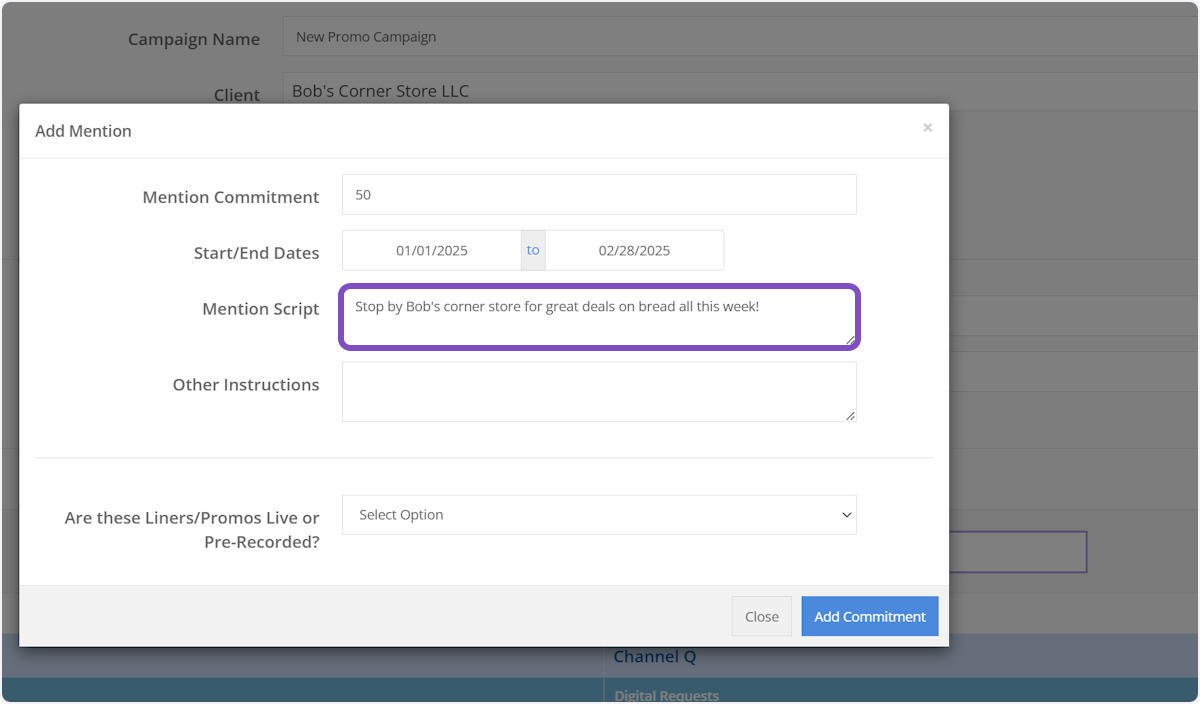This screenshot has height=704, width=1200.
Task: Click into the Other Instructions text area
Action: pyautogui.click(x=598, y=391)
